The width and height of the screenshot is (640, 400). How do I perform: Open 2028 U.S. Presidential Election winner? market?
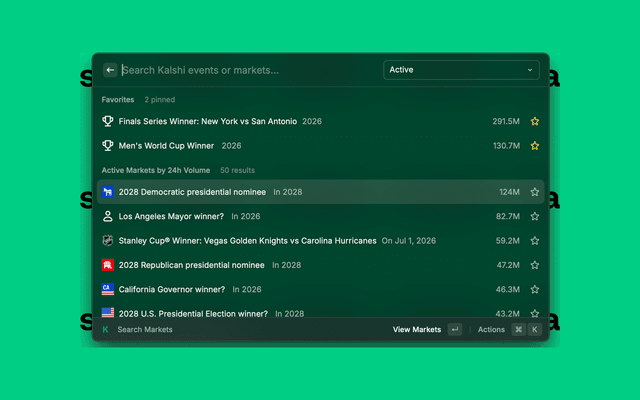click(x=321, y=311)
